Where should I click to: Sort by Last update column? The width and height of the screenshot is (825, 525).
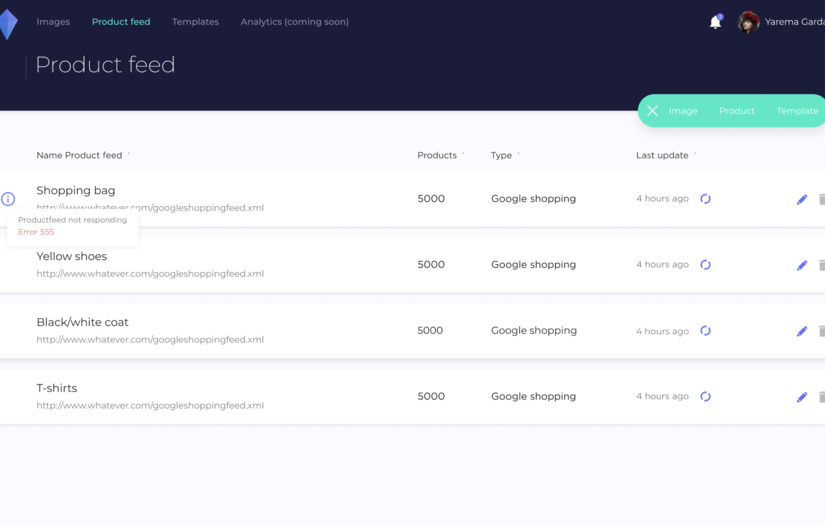(x=662, y=155)
